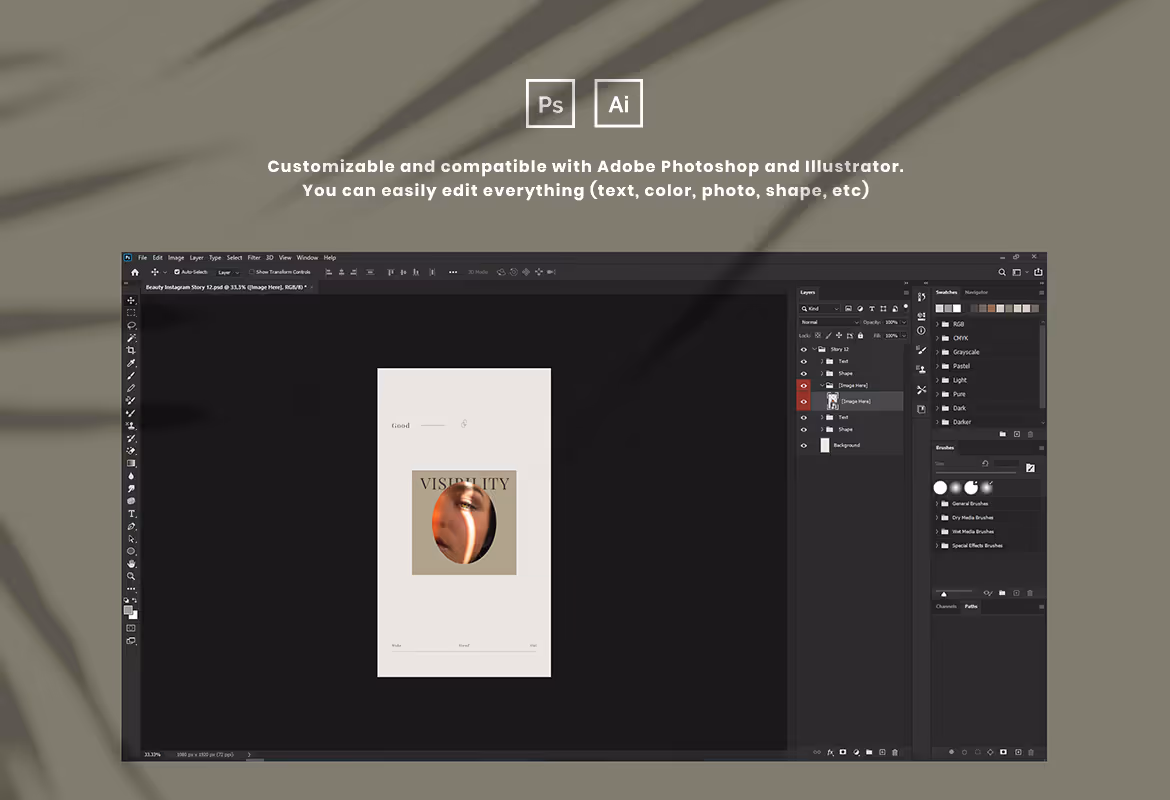
Task: Choose the first hard round brush preset
Action: point(940,487)
